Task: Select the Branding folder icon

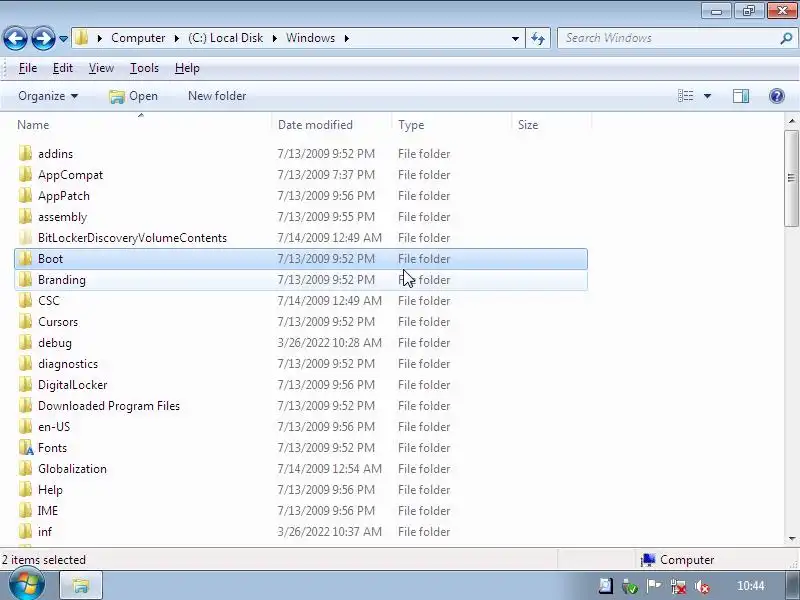Action: coord(25,280)
